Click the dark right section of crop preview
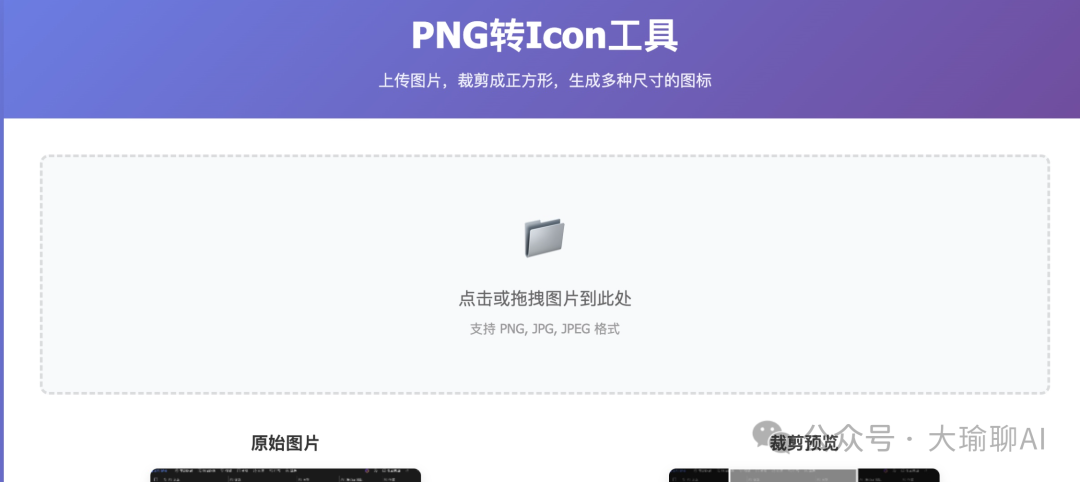The height and width of the screenshot is (482, 1080). tap(899, 476)
